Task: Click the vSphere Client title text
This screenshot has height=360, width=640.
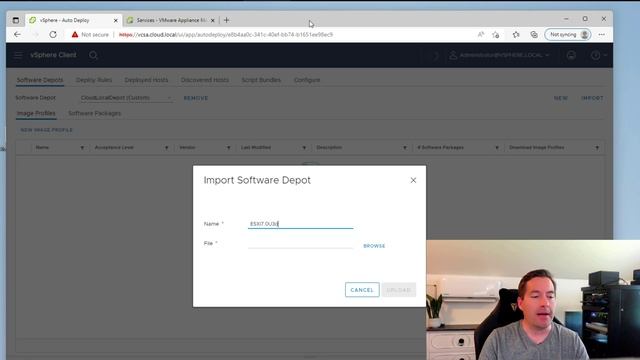Action: [53, 55]
